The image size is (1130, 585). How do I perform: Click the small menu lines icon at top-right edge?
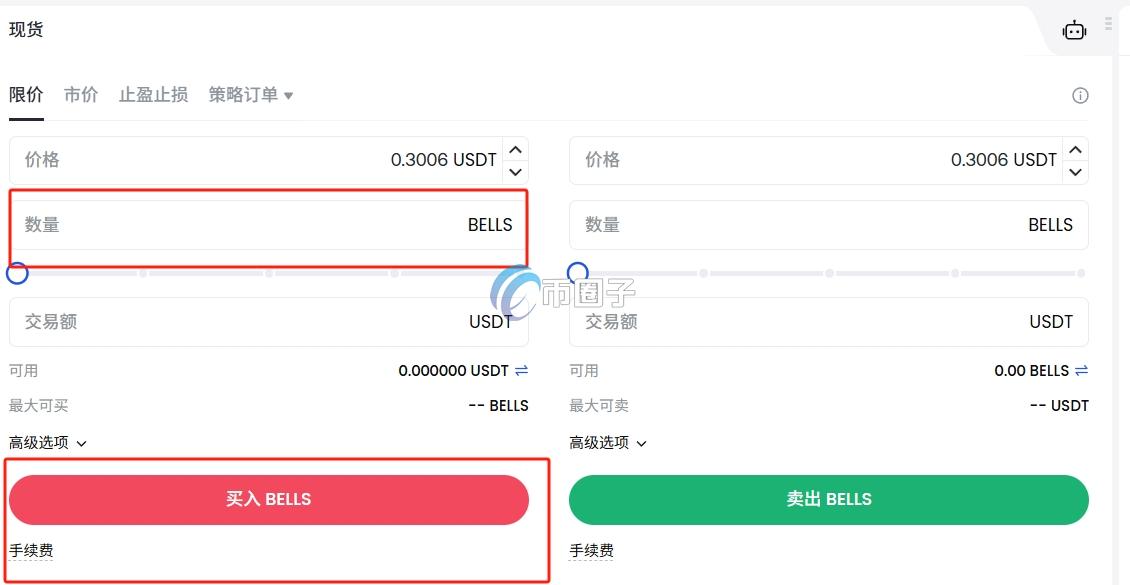coord(1108,25)
